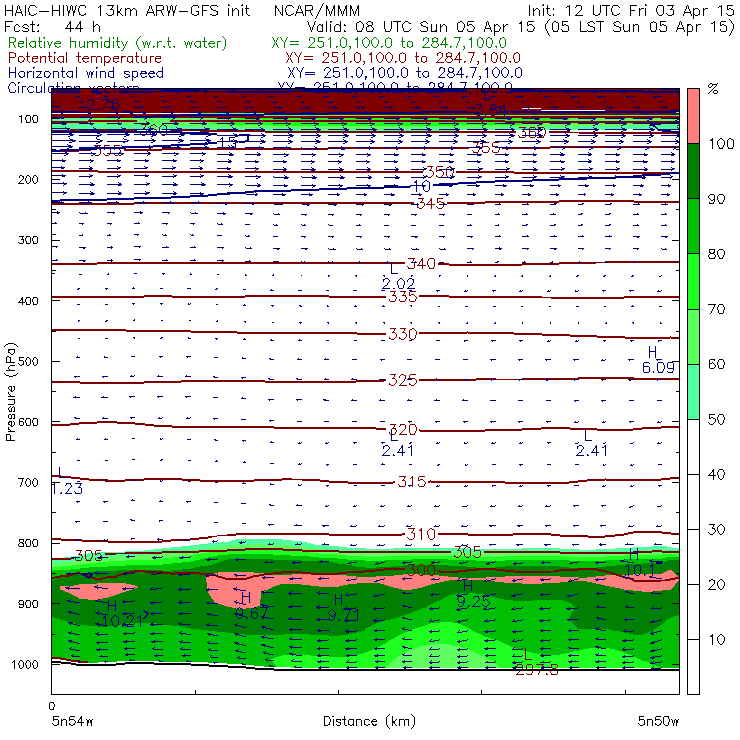
Task: Click the 800 hPa pressure axis label
Action: click(28, 543)
